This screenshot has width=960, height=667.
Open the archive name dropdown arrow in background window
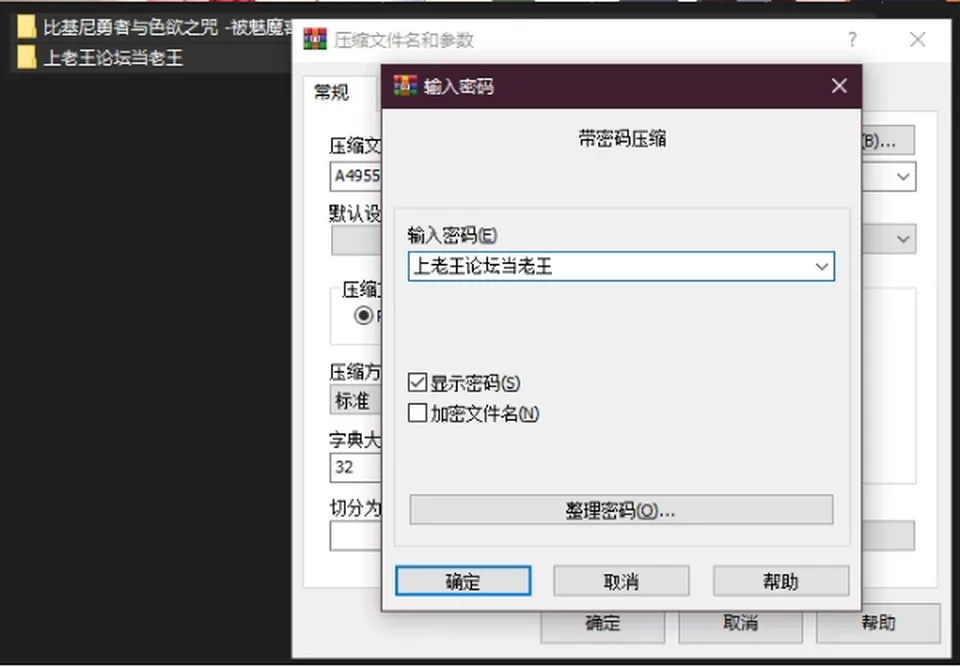903,177
